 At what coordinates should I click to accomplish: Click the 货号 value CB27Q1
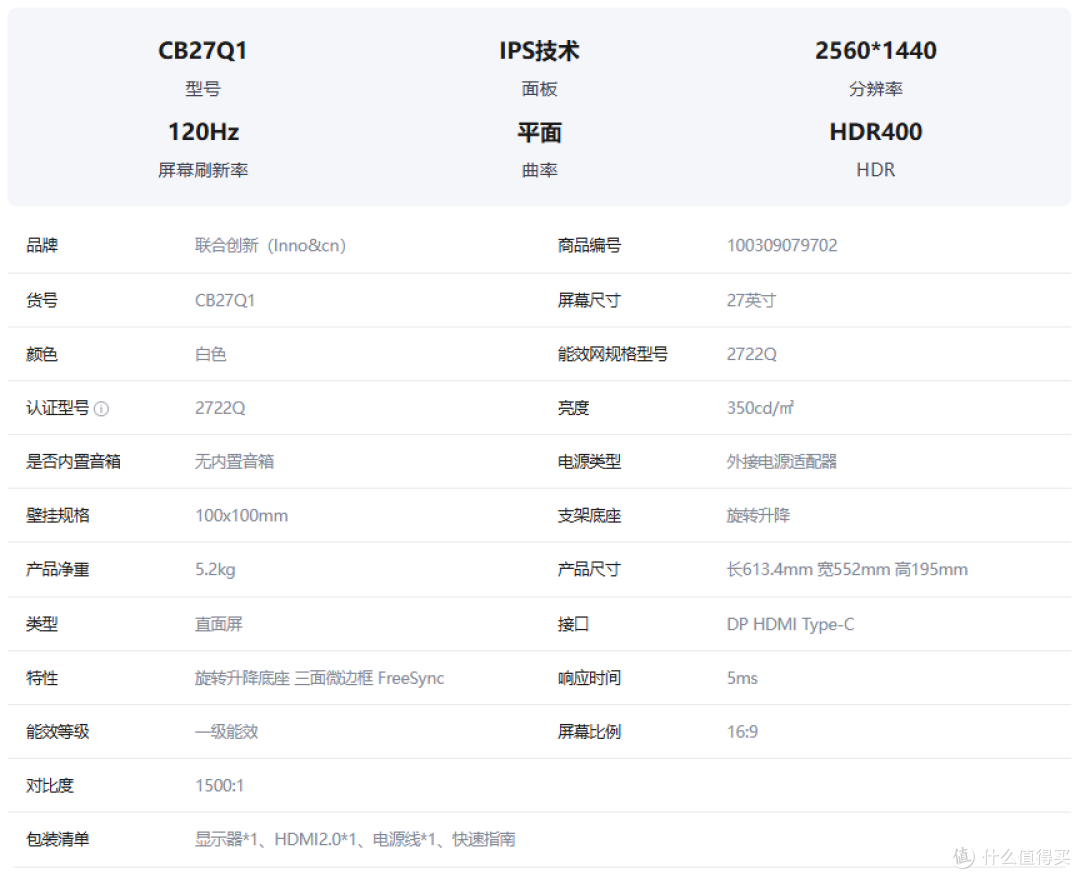225,300
